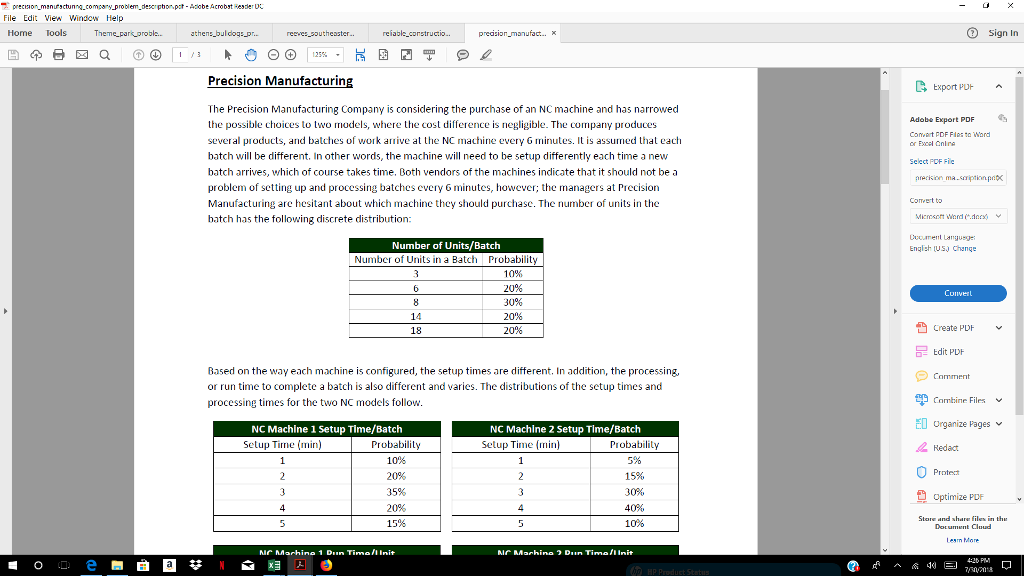Open the View menu

(x=53, y=17)
